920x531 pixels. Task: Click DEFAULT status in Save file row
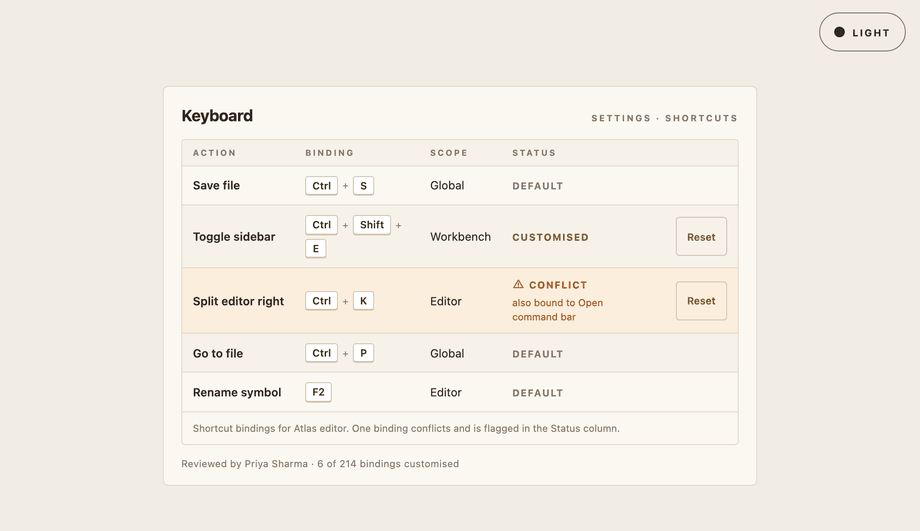[537, 186]
